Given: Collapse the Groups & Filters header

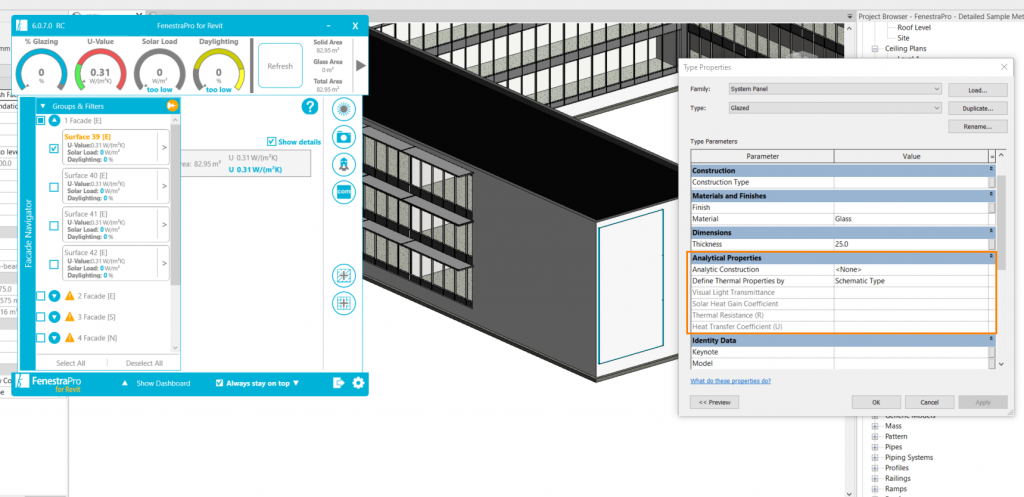Looking at the screenshot, I should pyautogui.click(x=43, y=106).
